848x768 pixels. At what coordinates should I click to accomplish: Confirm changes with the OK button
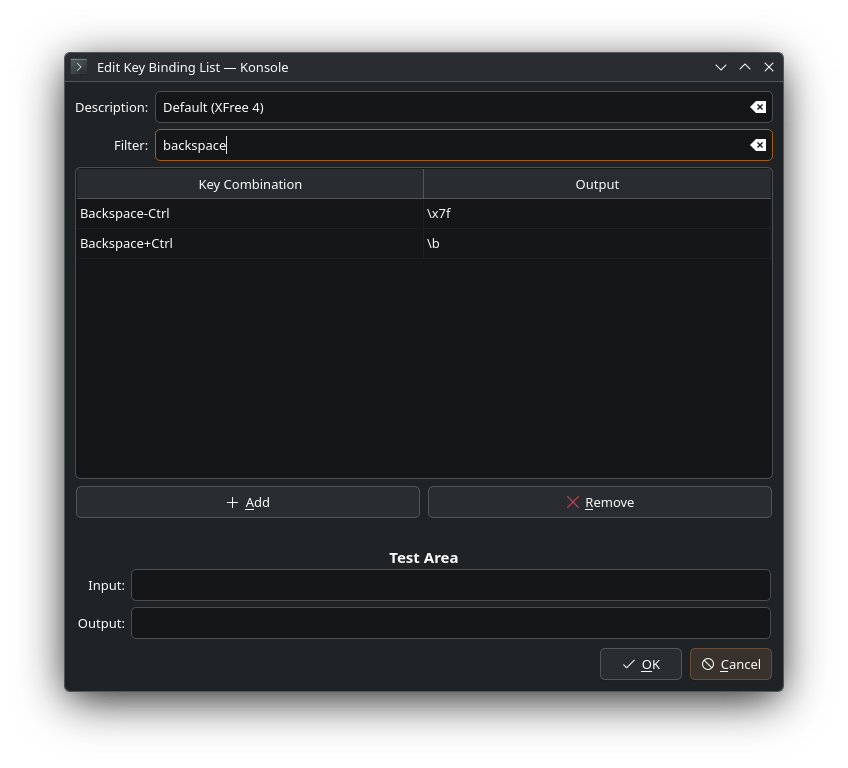click(x=641, y=664)
